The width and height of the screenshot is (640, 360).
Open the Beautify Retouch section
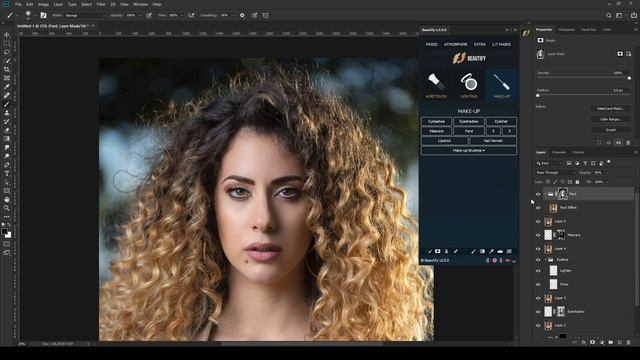click(436, 85)
